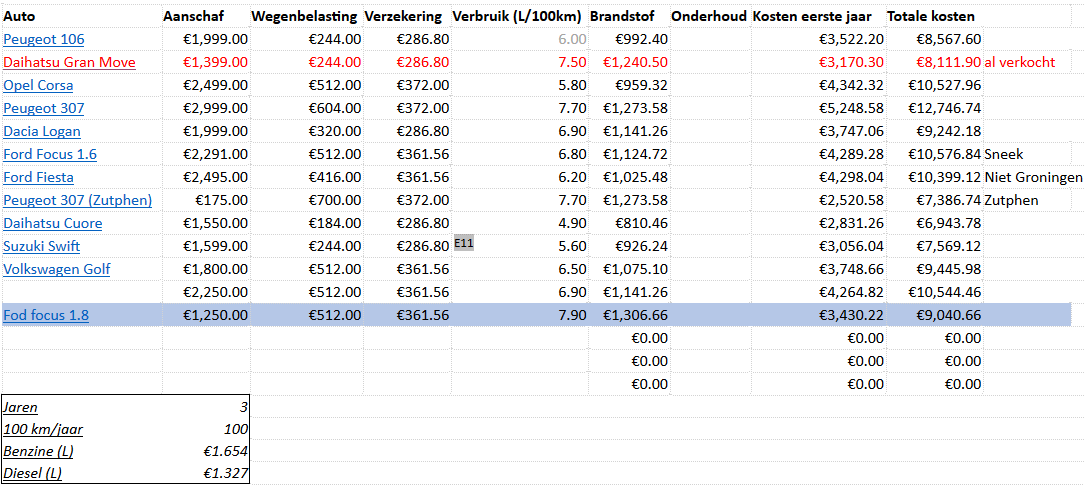Click the Totale kosten header cell
Viewport: 1084px width, 485px height.
[x=931, y=16]
